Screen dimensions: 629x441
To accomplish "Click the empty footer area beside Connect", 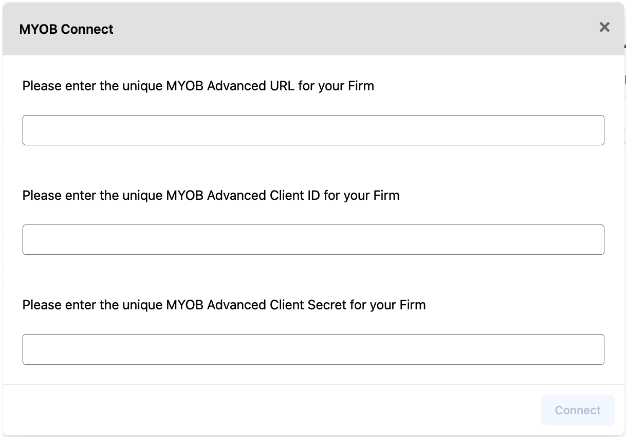I will (x=271, y=410).
